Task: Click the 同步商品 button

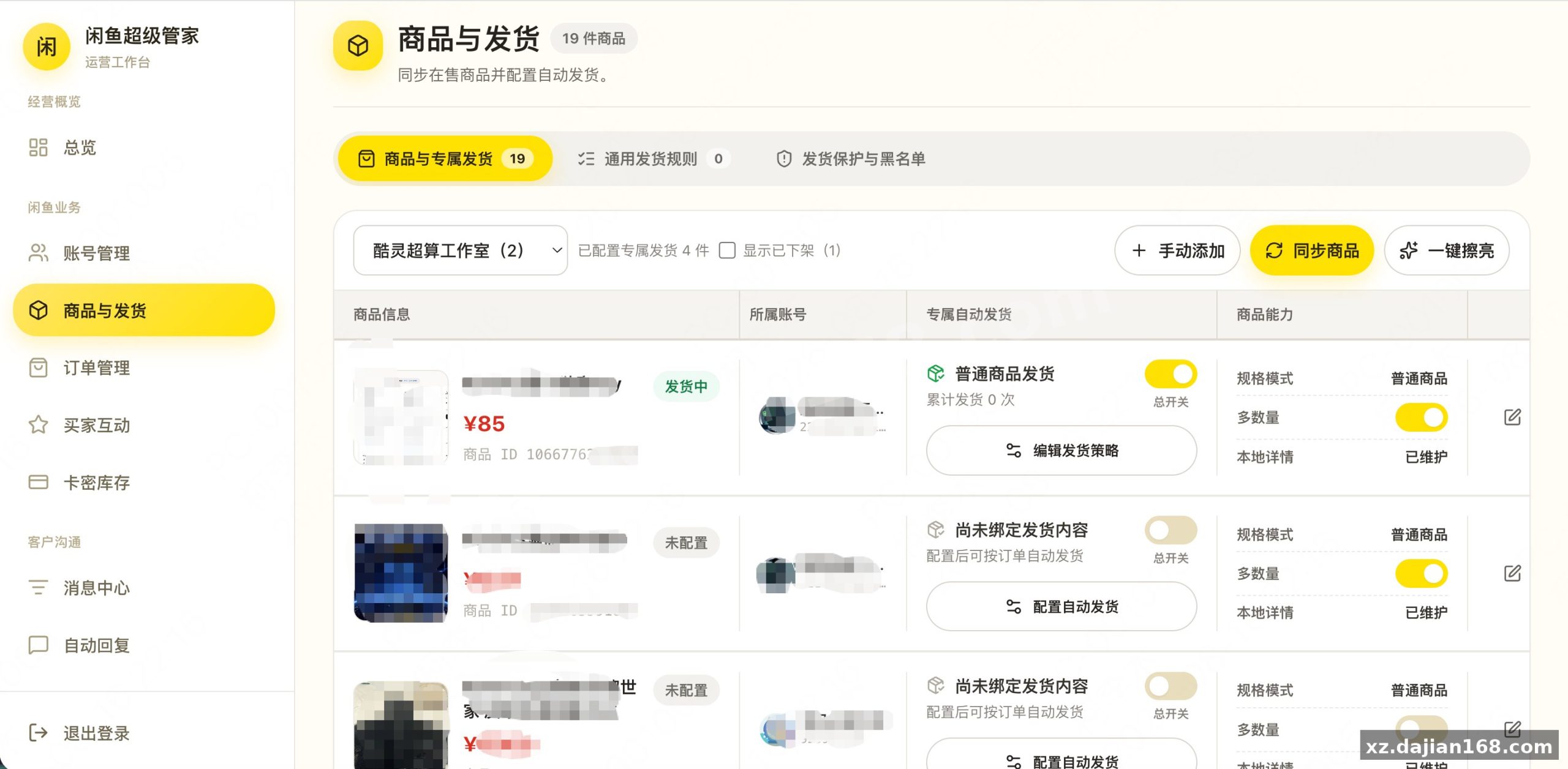Action: [x=1312, y=250]
